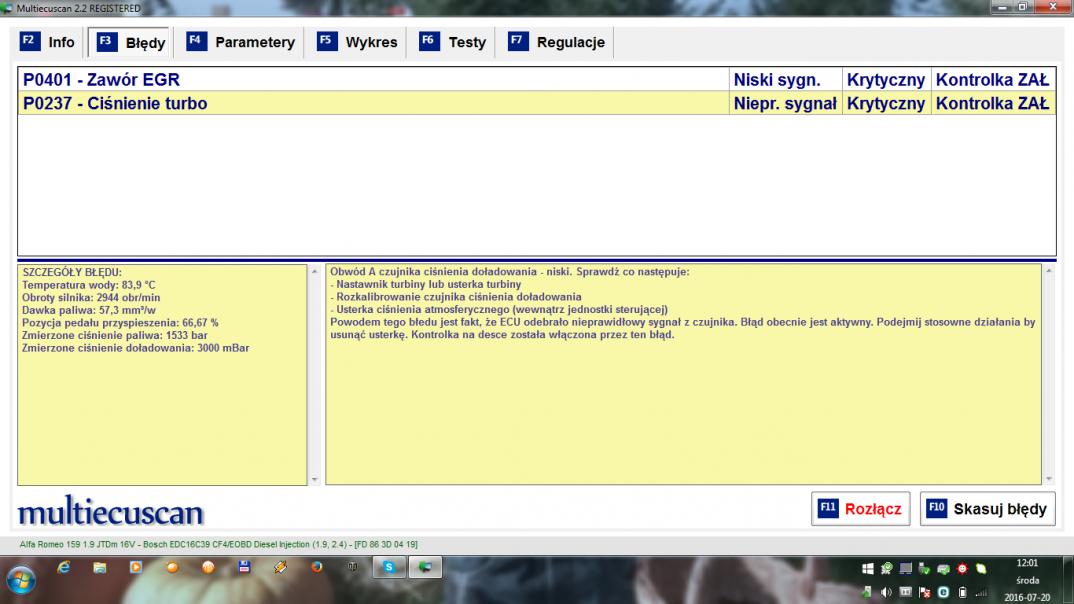Click 'Temperatura wody: 83,9 °C' line
Viewport: 1074px width, 604px height.
point(89,285)
